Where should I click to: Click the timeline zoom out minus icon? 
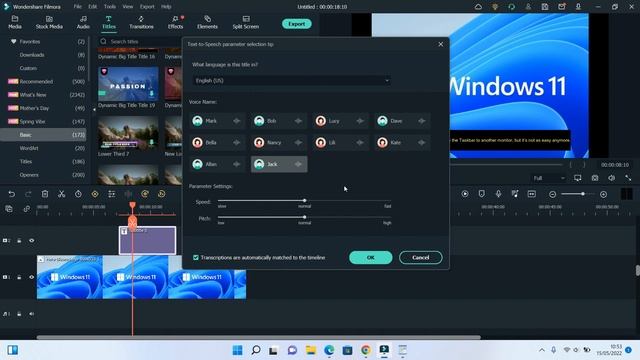pos(552,194)
